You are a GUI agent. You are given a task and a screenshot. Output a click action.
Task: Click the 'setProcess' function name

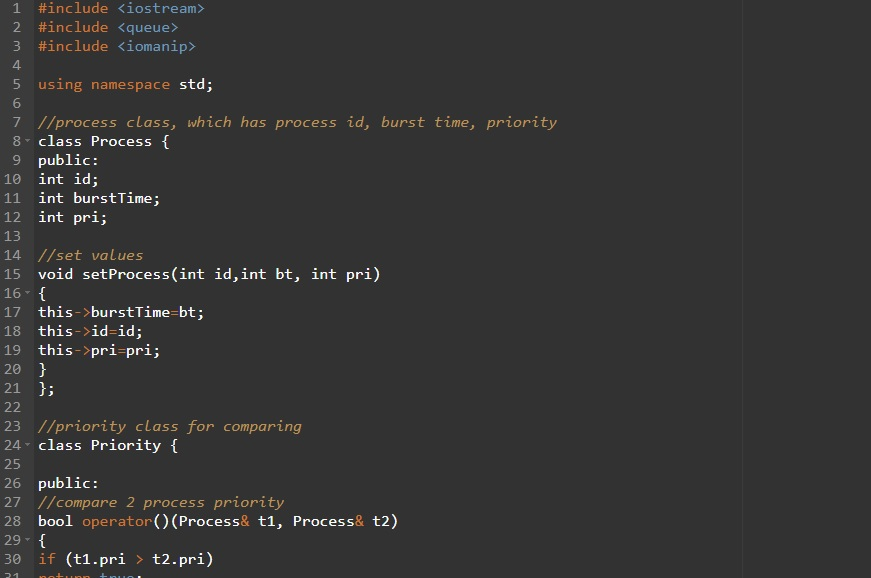pos(126,274)
